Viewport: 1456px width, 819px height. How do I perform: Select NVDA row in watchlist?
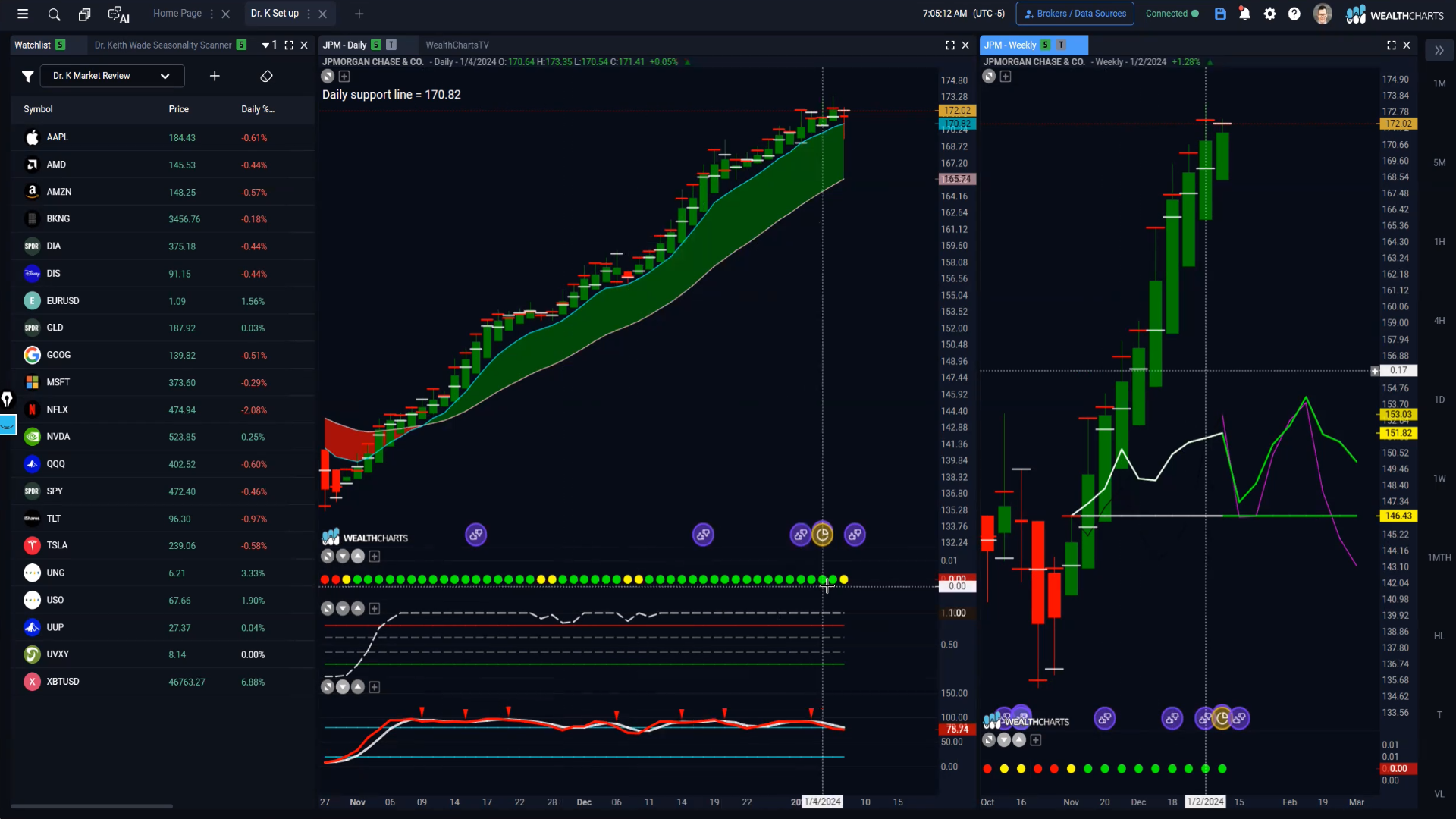coord(163,437)
